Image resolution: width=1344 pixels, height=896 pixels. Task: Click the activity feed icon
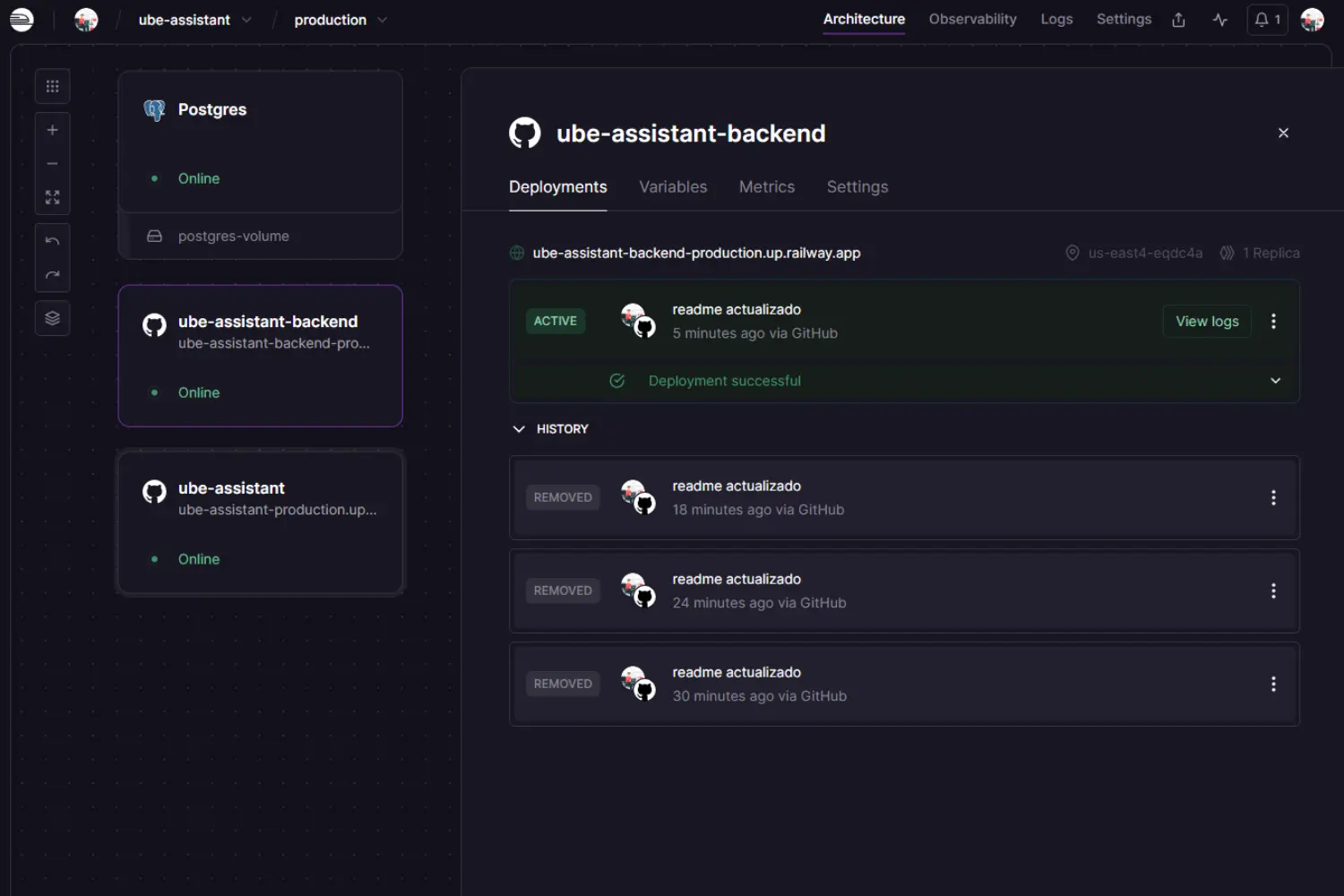(1220, 19)
